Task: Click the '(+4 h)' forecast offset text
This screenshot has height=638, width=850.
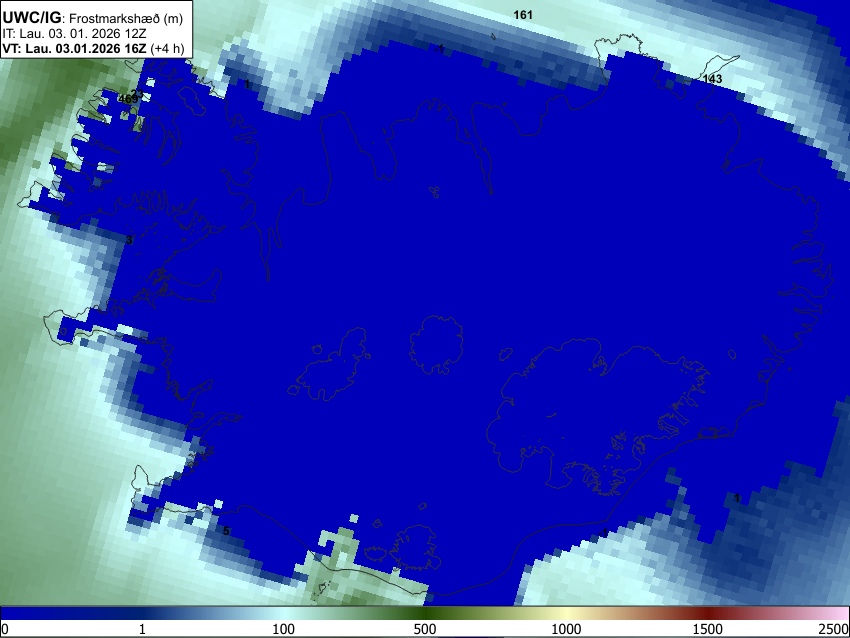Action: coord(167,48)
